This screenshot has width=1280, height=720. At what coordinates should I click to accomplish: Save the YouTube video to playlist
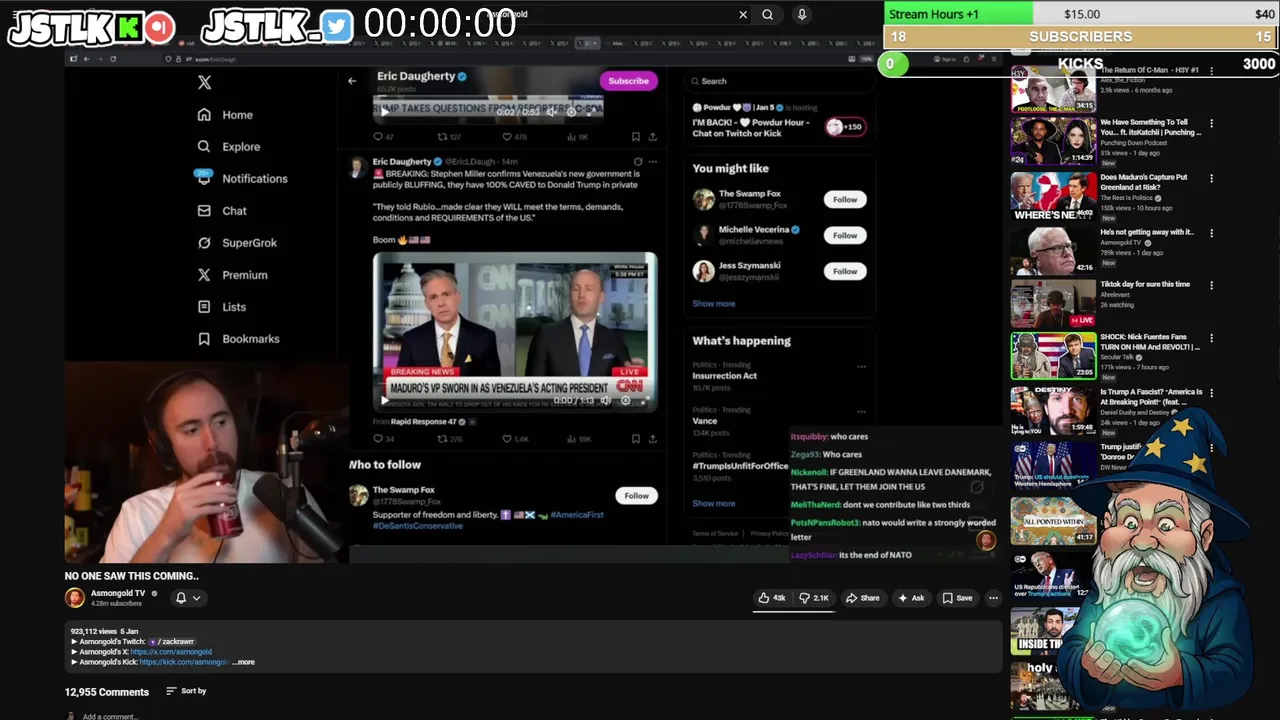click(957, 598)
